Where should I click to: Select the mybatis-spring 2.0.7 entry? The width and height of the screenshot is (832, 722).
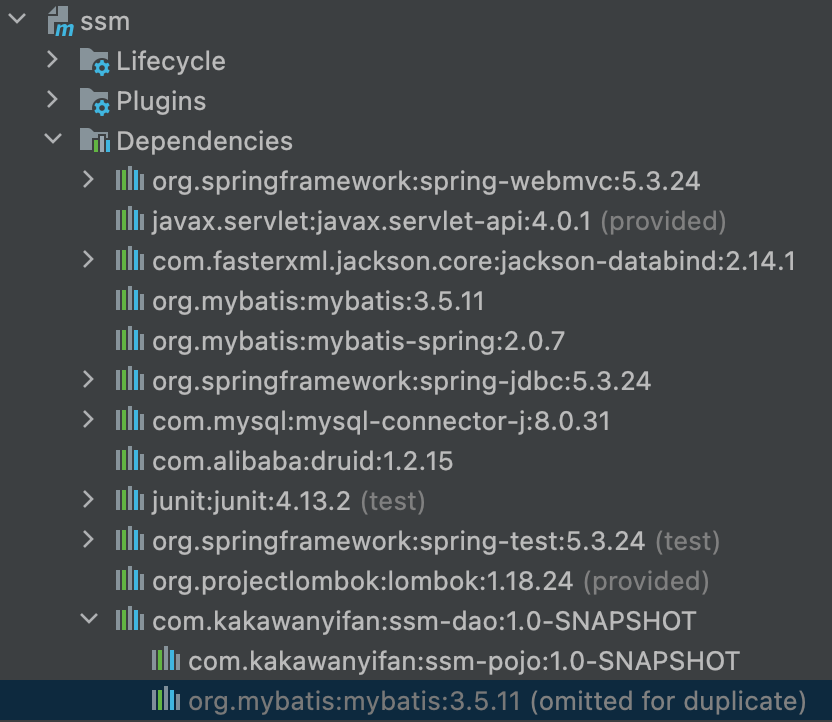coord(358,341)
